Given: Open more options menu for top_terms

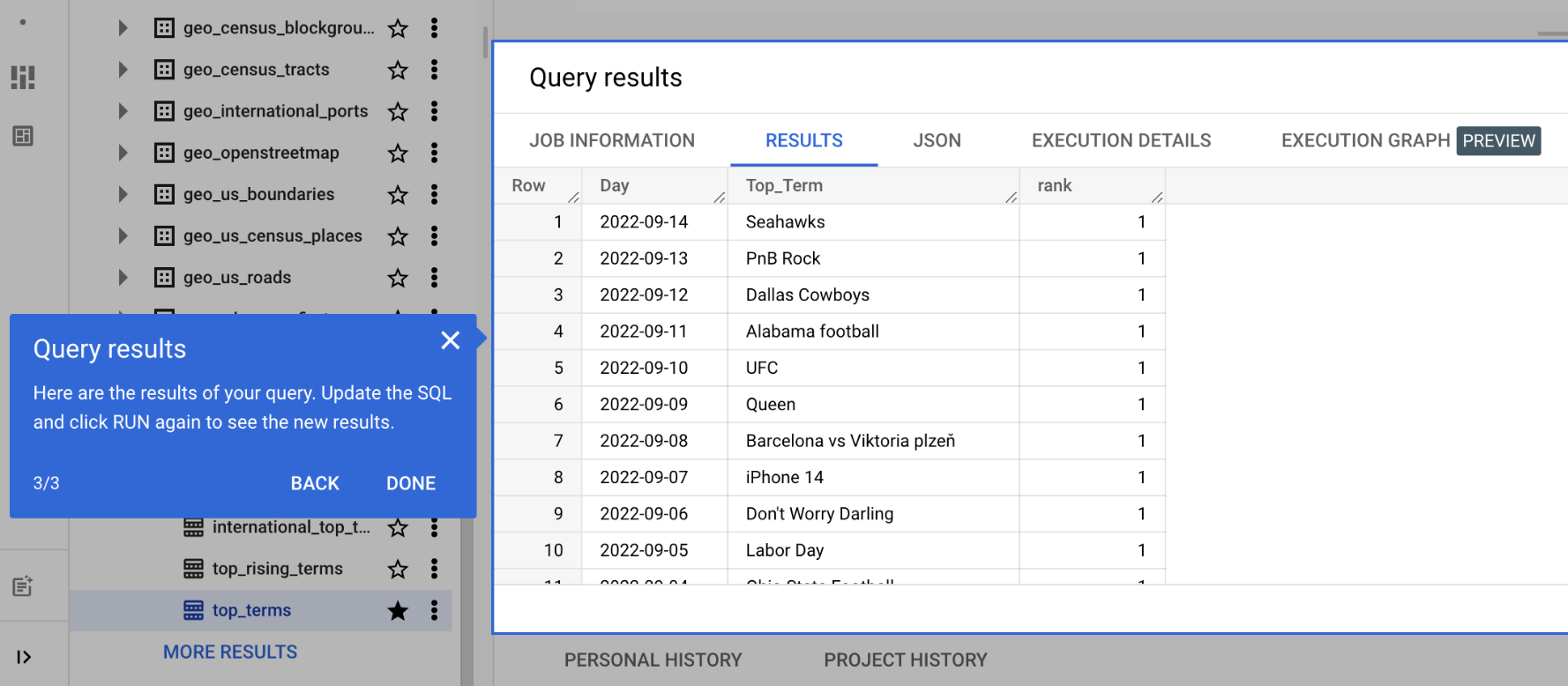Looking at the screenshot, I should click(434, 610).
